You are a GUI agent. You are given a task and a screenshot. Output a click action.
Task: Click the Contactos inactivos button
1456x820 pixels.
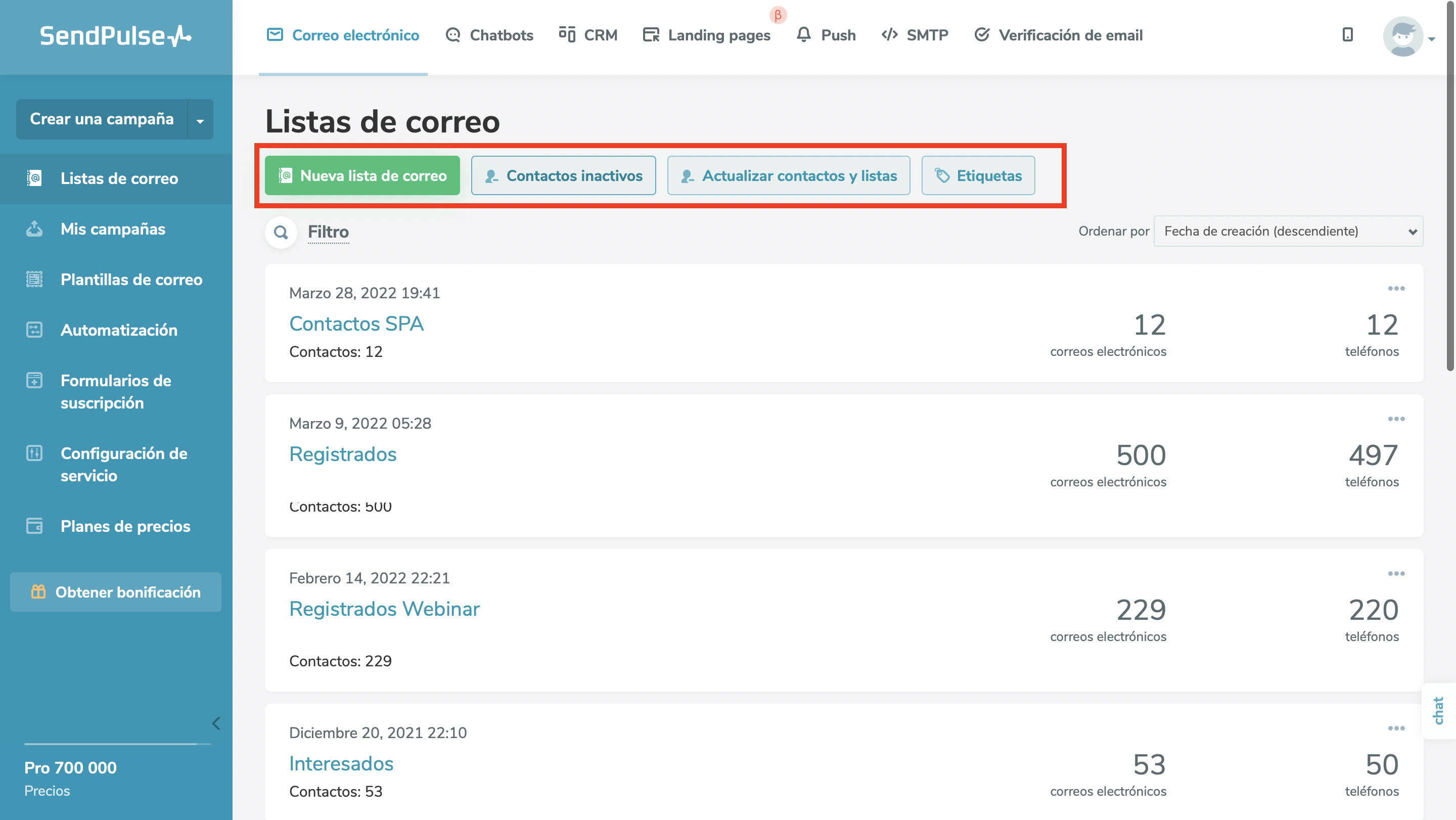coord(564,176)
